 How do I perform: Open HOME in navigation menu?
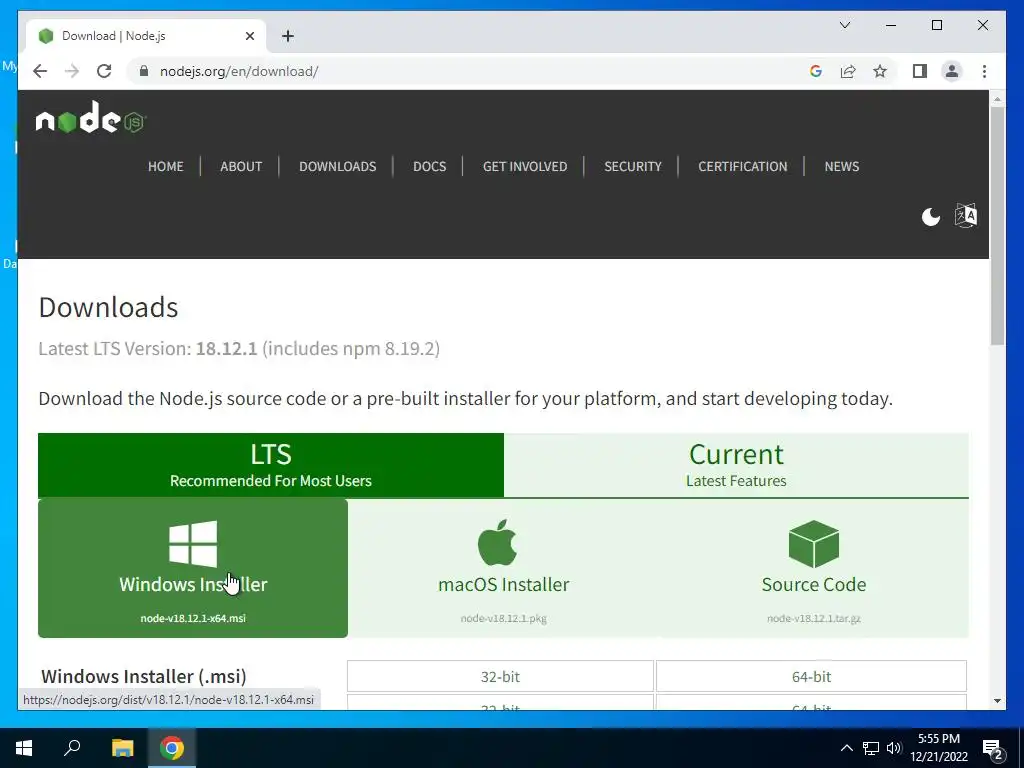point(166,167)
